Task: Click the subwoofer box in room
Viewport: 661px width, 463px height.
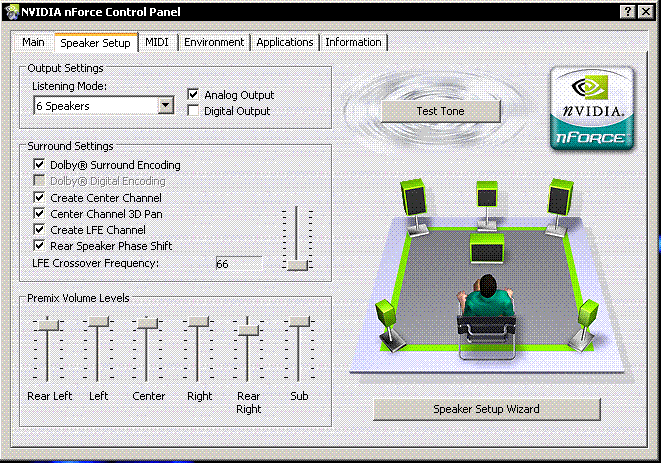Action: [487, 247]
